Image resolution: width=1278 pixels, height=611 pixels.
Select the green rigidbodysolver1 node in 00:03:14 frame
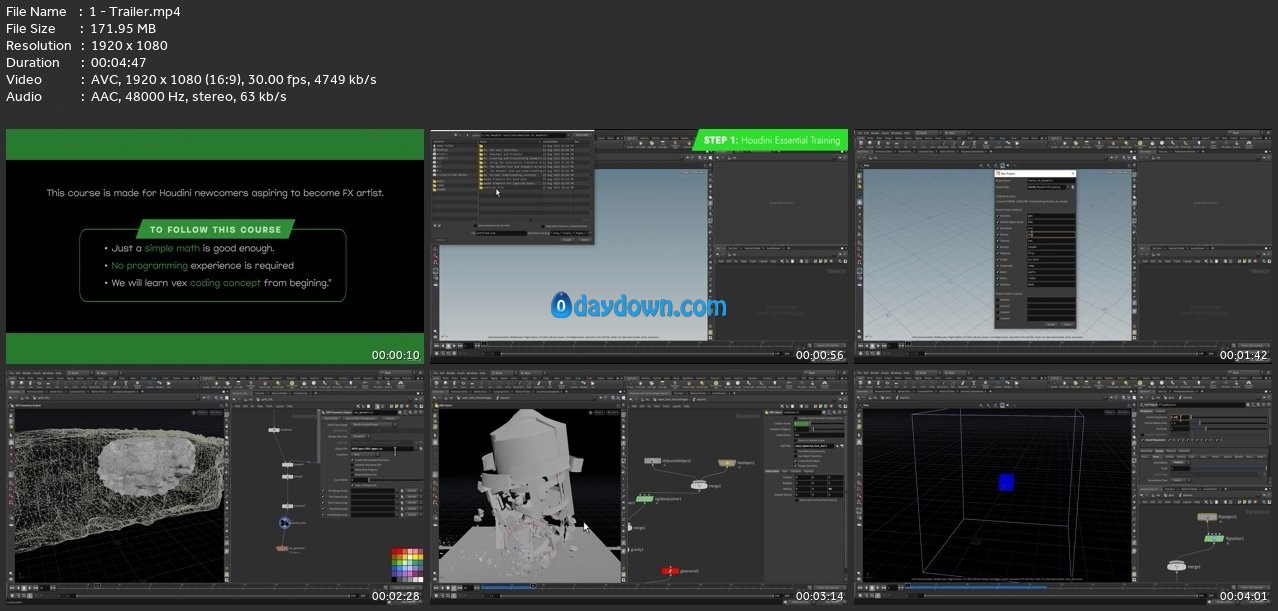pyautogui.click(x=647, y=497)
